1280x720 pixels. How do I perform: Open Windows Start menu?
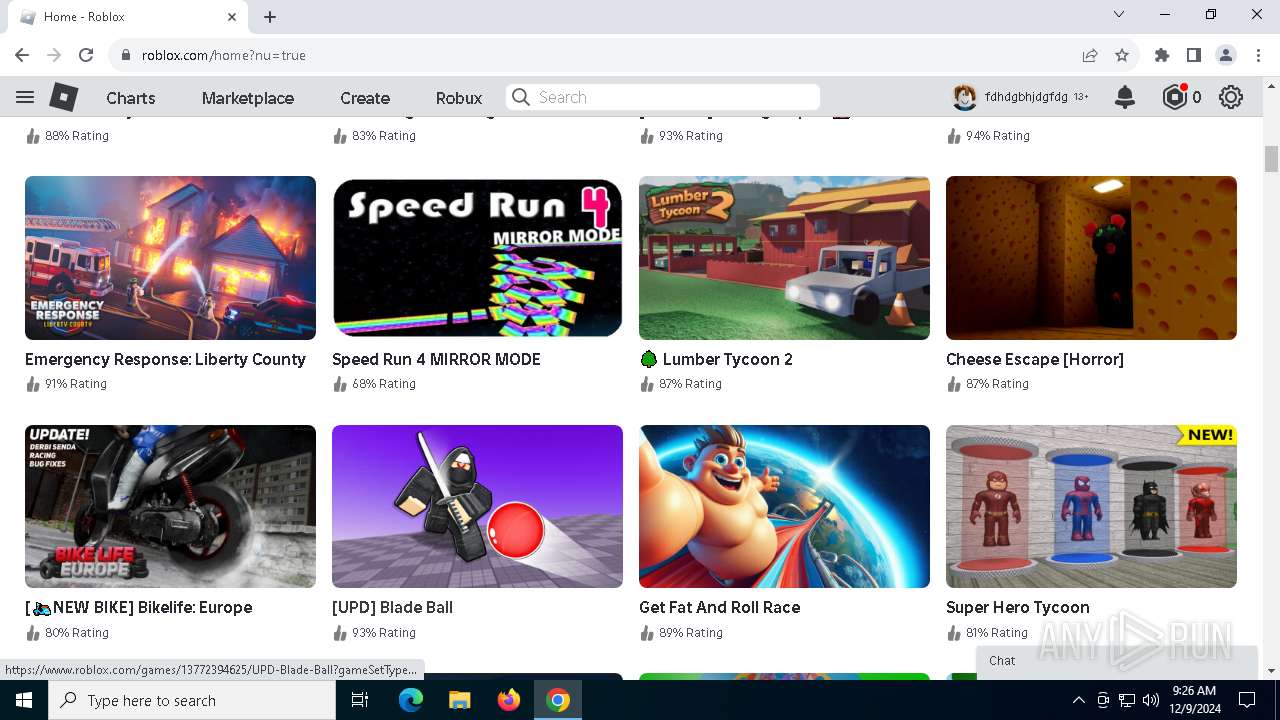pos(24,700)
